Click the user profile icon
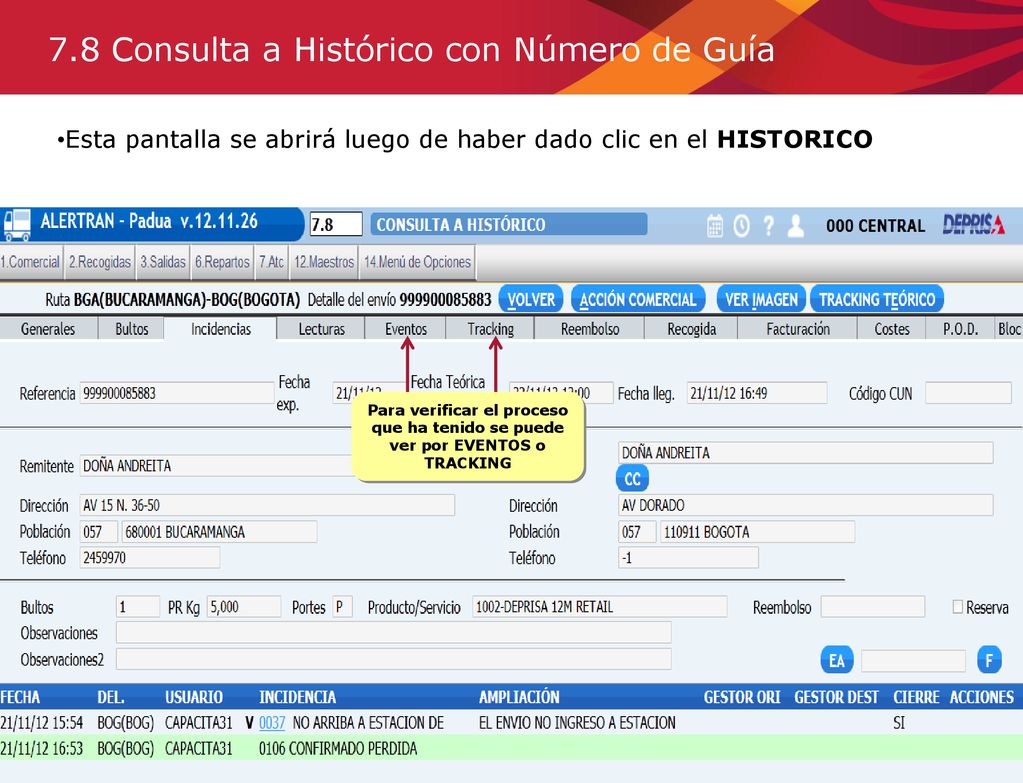This screenshot has height=783, width=1023. 795,226
